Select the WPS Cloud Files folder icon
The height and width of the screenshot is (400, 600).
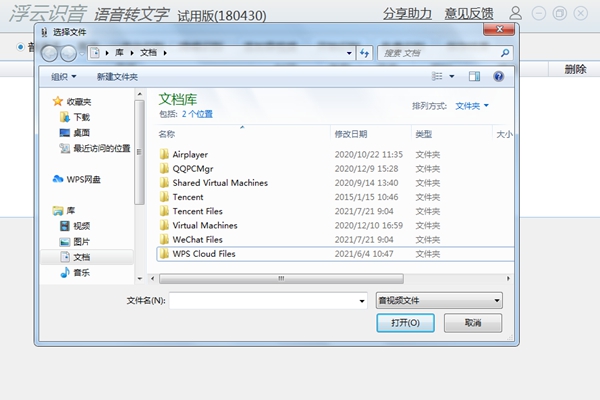164,253
